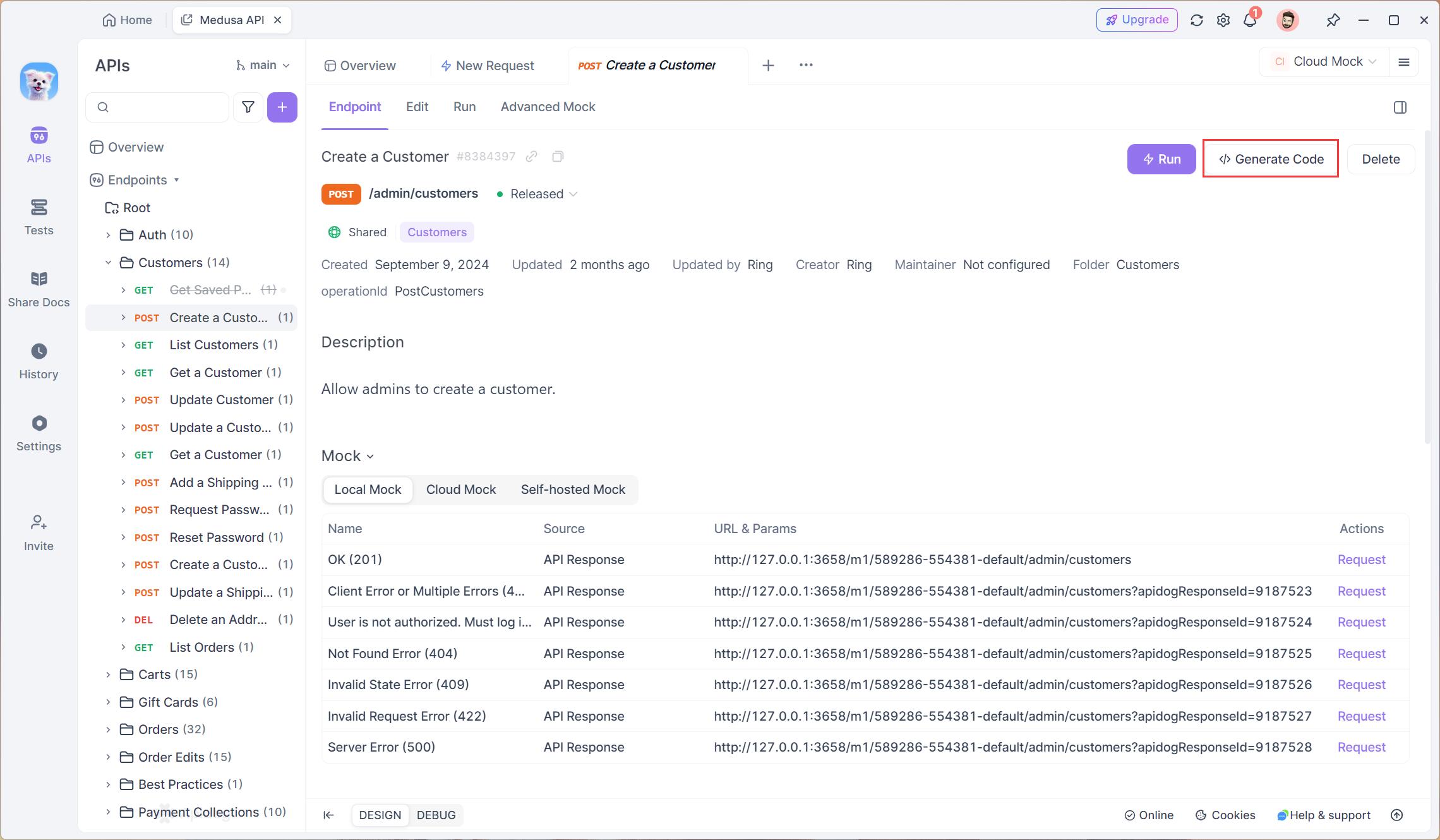Click the refresh sync icon
1440x840 pixels.
point(1196,20)
